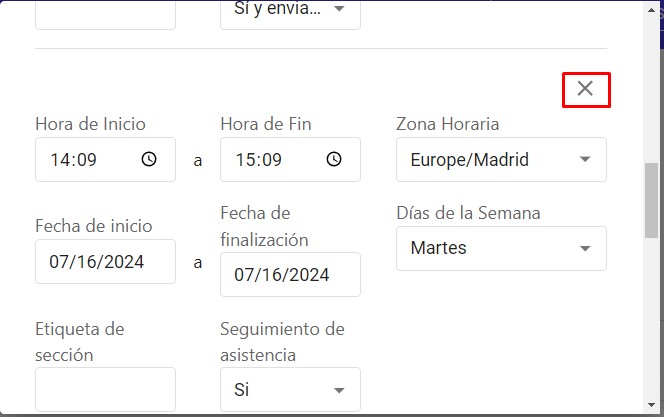This screenshot has width=664, height=417.
Task: Open time picker via Hora de Inicio clock icon
Action: (x=149, y=159)
